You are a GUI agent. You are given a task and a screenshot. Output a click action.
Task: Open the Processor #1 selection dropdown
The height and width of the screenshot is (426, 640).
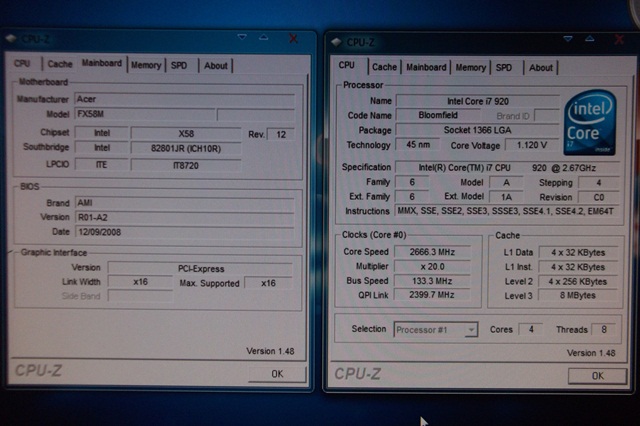(x=435, y=329)
